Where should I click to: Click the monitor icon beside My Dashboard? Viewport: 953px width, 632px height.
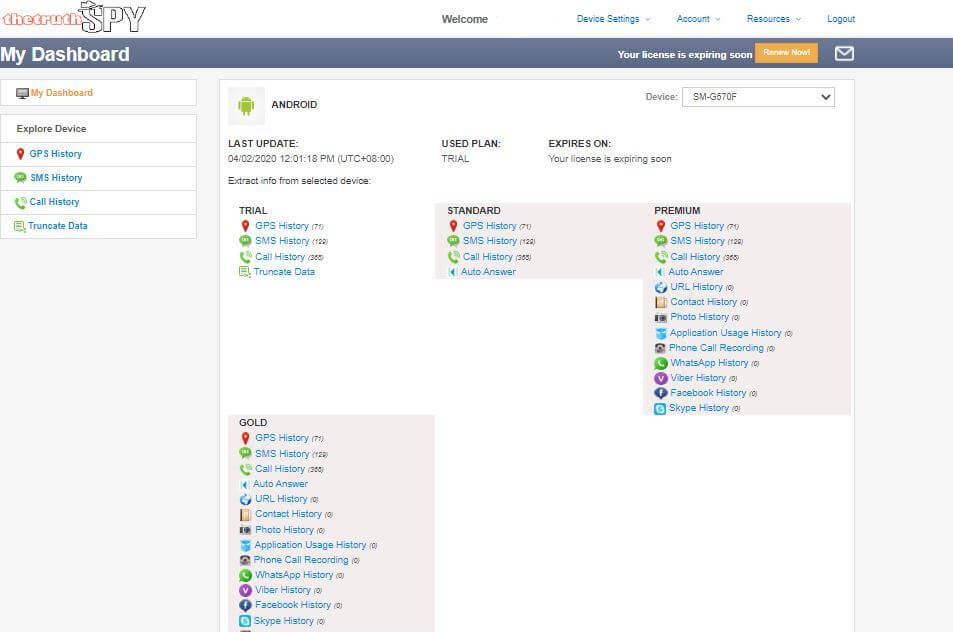coord(22,93)
